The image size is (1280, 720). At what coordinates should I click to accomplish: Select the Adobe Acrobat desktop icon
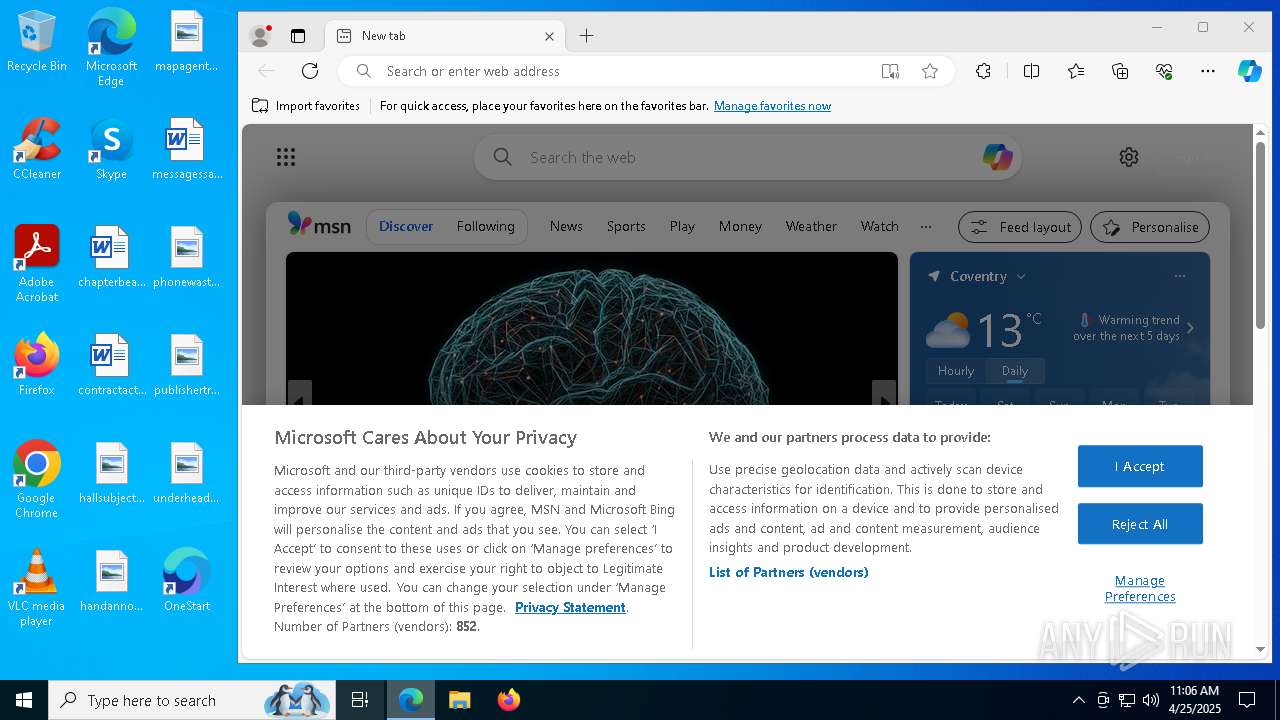[x=37, y=264]
